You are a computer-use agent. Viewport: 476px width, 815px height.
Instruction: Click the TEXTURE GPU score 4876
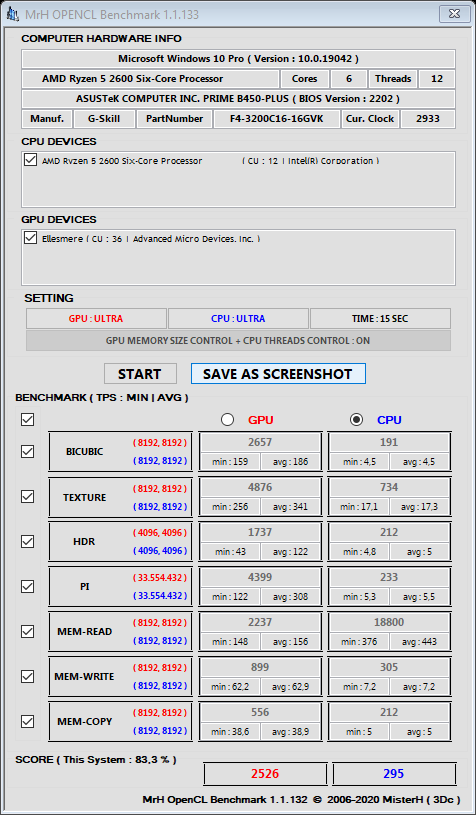[260, 487]
